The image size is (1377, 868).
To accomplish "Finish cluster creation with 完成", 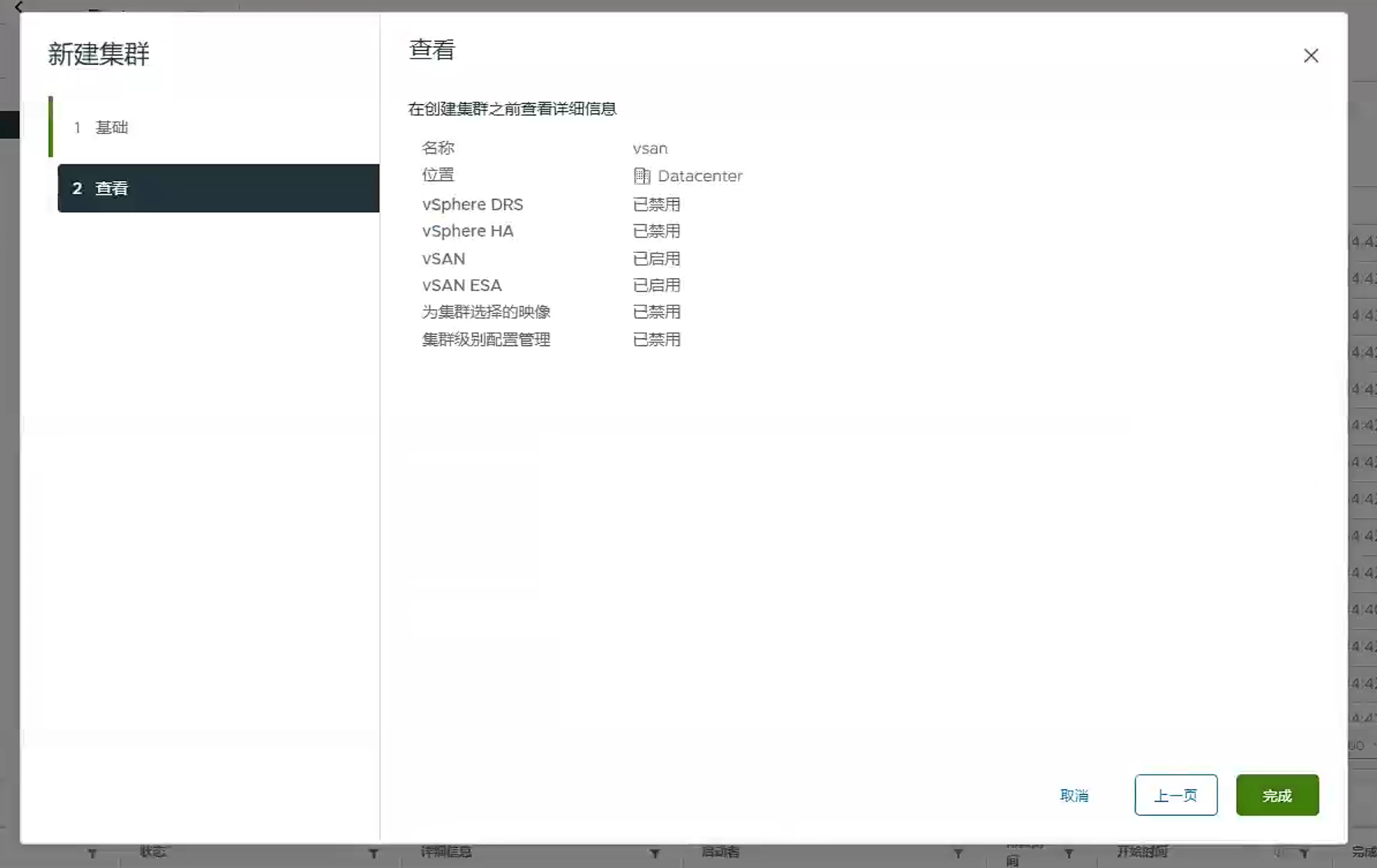I will 1278,795.
